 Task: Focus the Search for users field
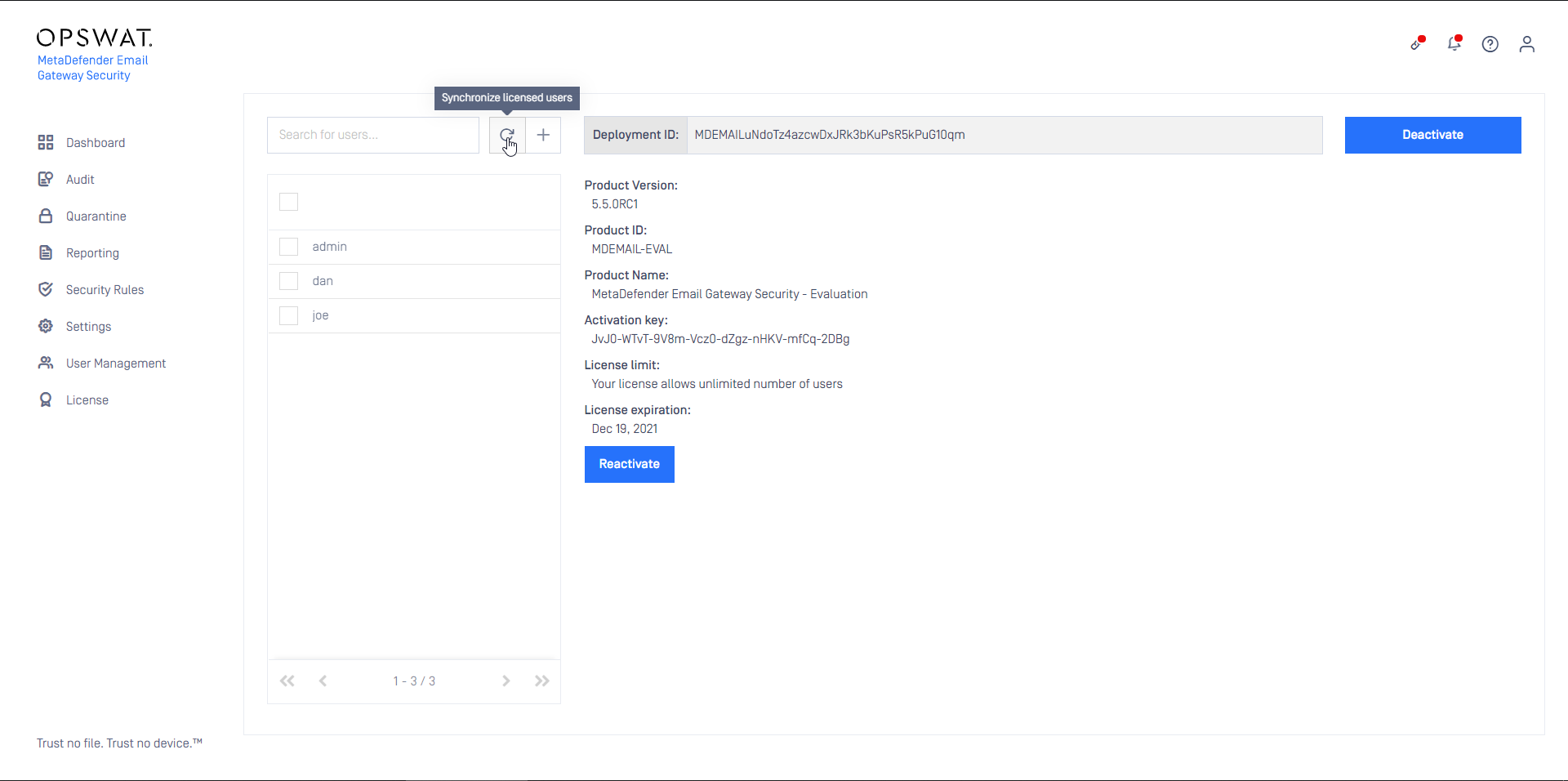pos(373,135)
